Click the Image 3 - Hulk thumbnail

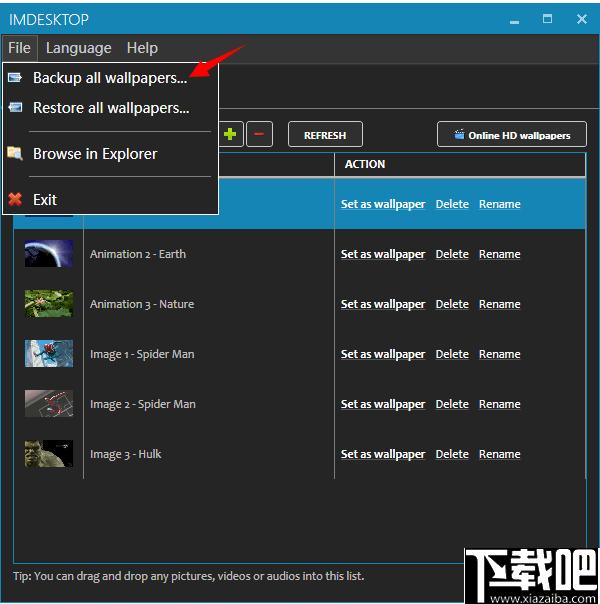[49, 454]
